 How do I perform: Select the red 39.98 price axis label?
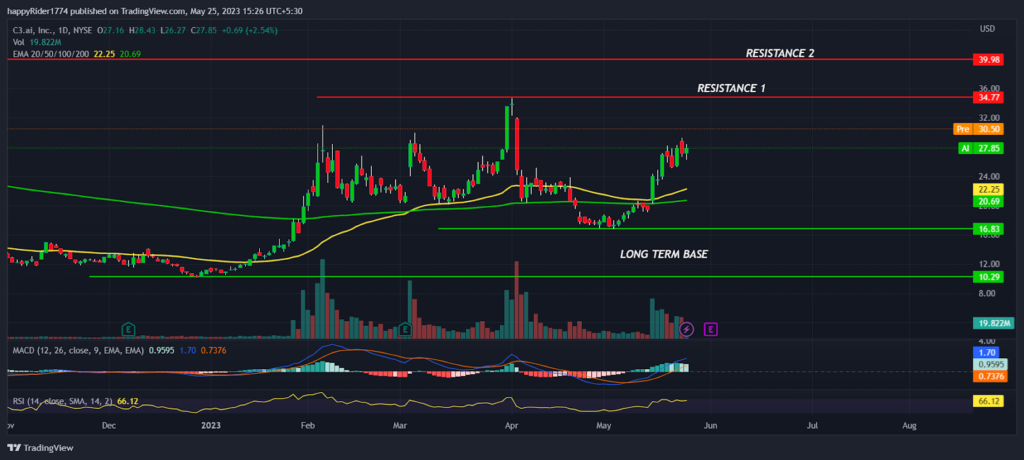[987, 59]
